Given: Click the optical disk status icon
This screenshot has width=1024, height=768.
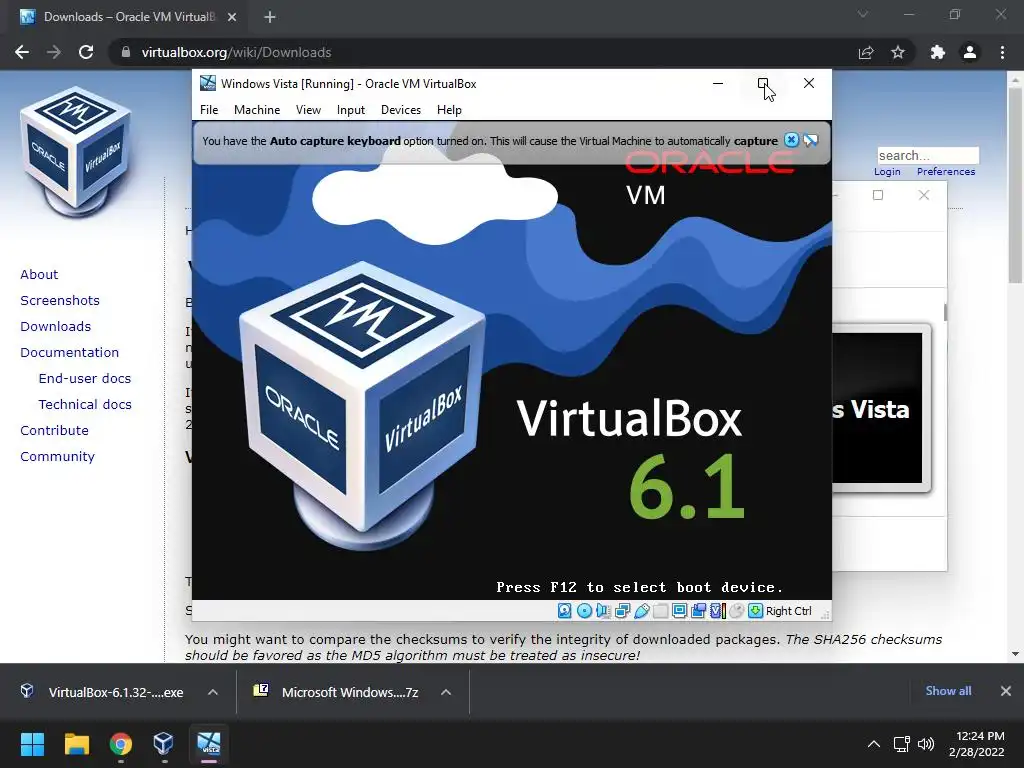Looking at the screenshot, I should [x=584, y=611].
